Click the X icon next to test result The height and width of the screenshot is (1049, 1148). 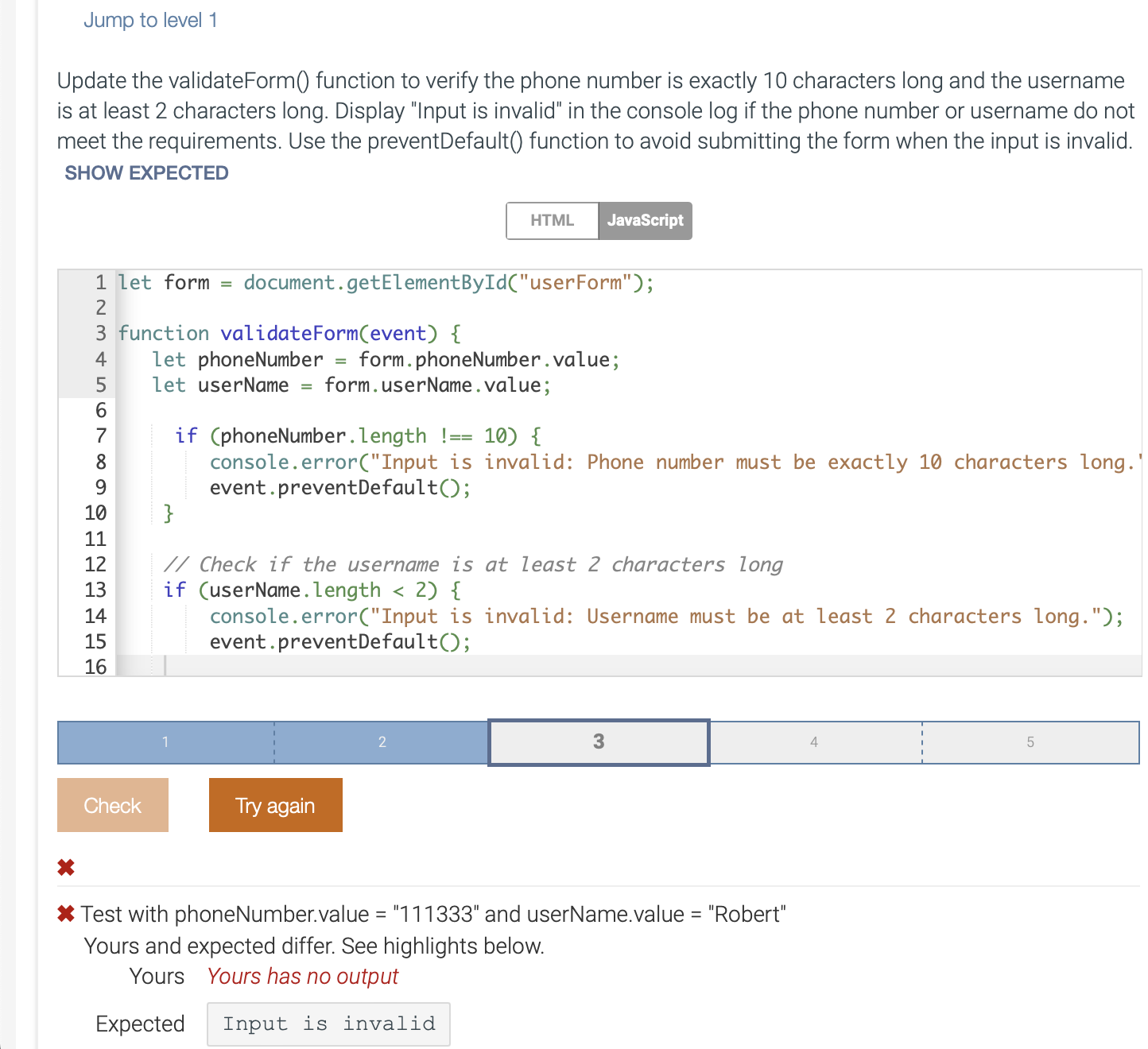click(x=65, y=913)
